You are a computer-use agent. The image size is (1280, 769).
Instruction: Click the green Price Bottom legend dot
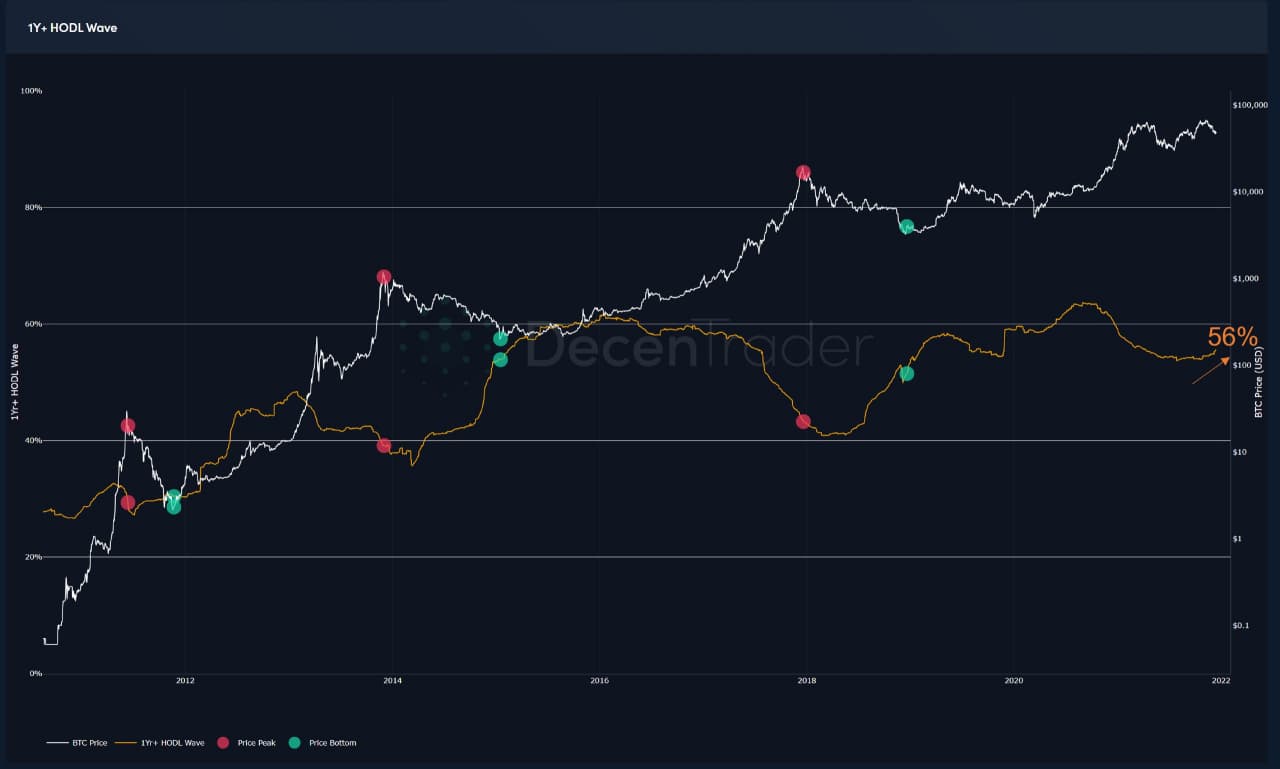294,743
